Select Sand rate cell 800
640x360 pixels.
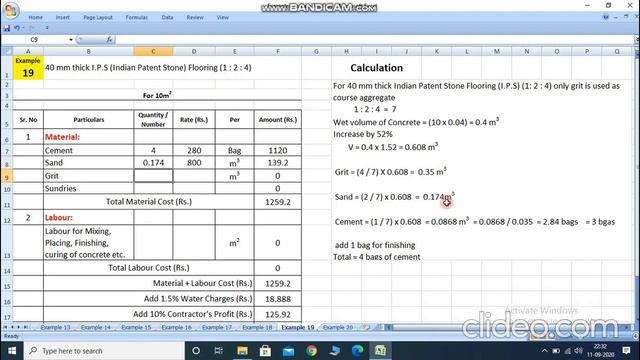[x=194, y=163]
